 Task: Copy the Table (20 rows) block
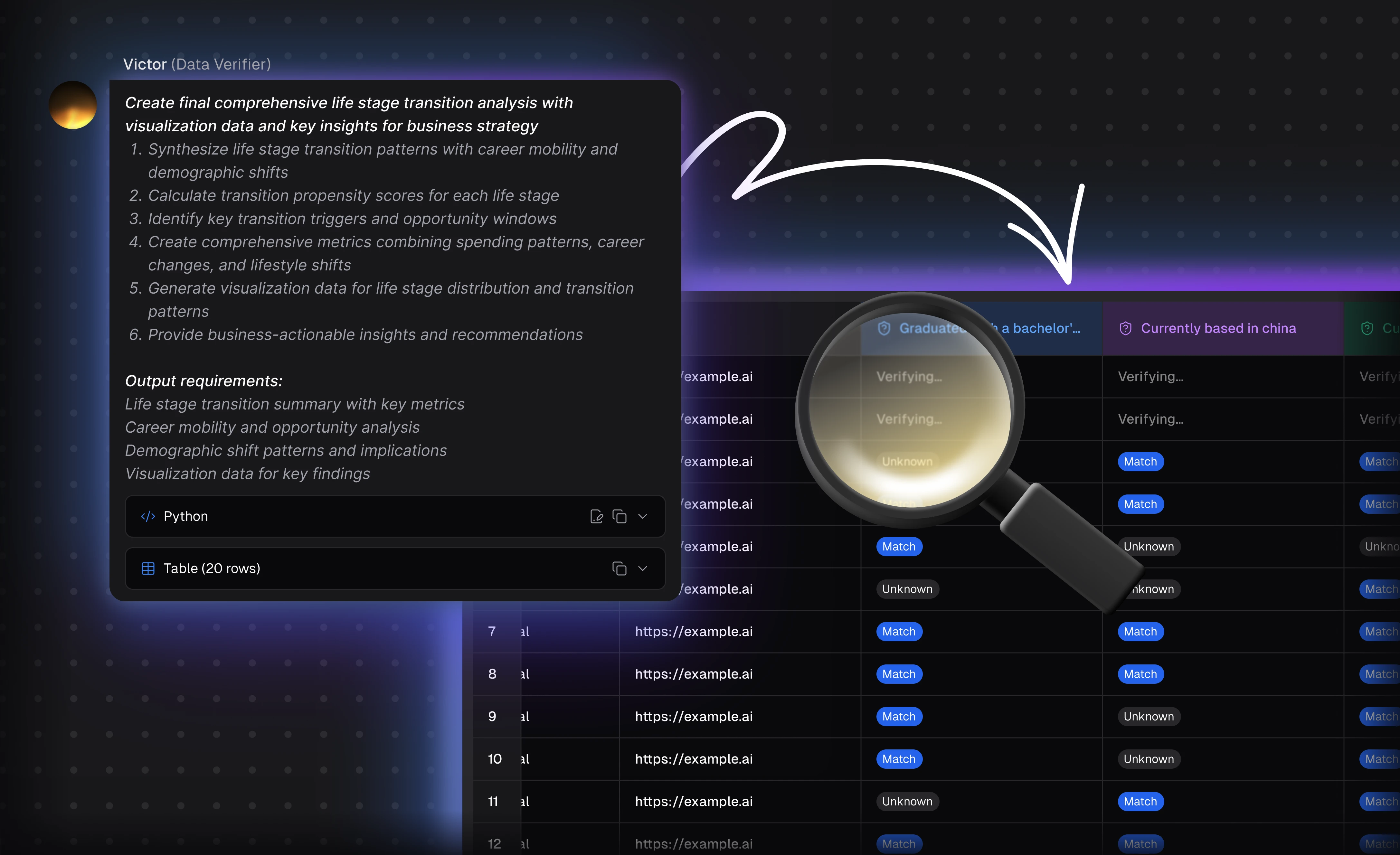click(619, 568)
